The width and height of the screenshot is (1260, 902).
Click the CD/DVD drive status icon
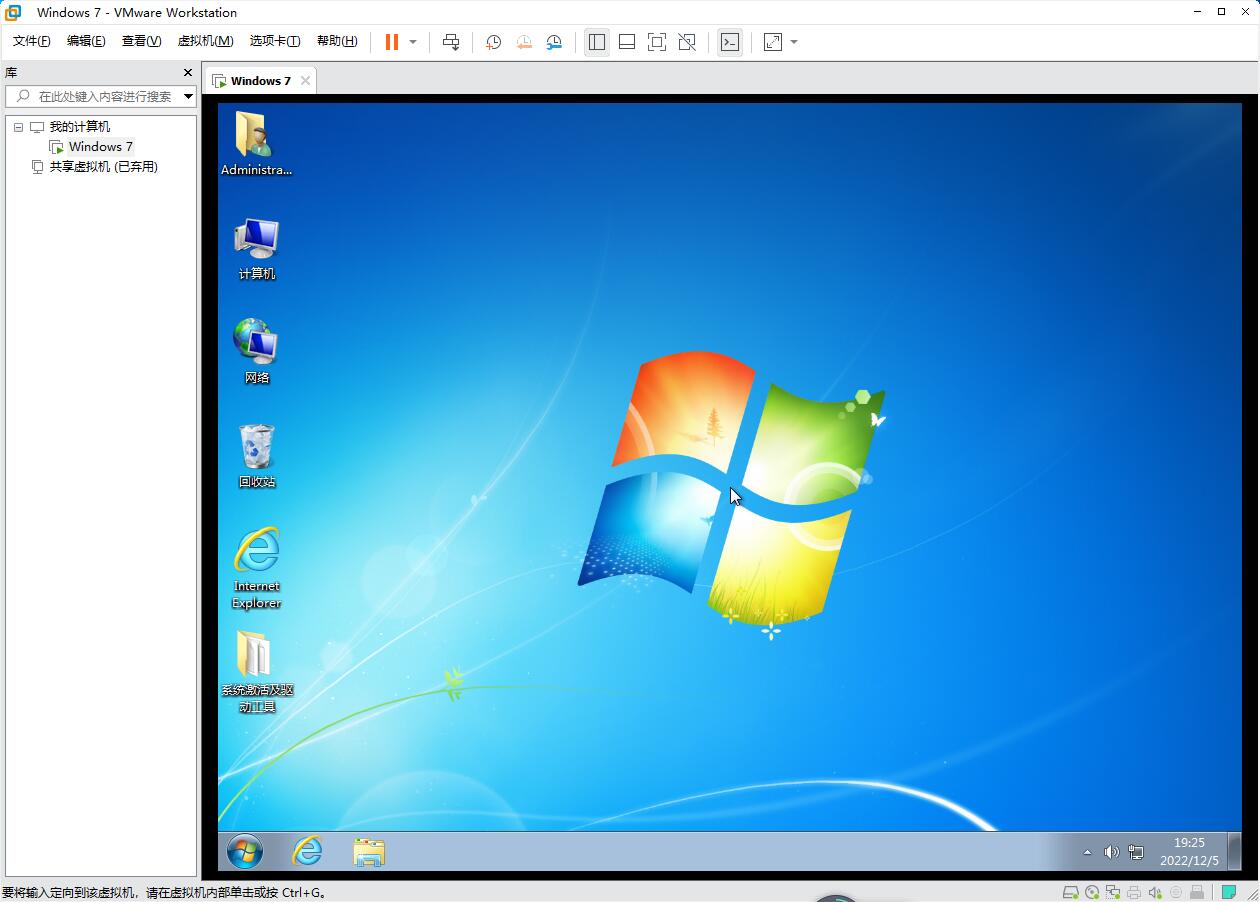point(1092,892)
